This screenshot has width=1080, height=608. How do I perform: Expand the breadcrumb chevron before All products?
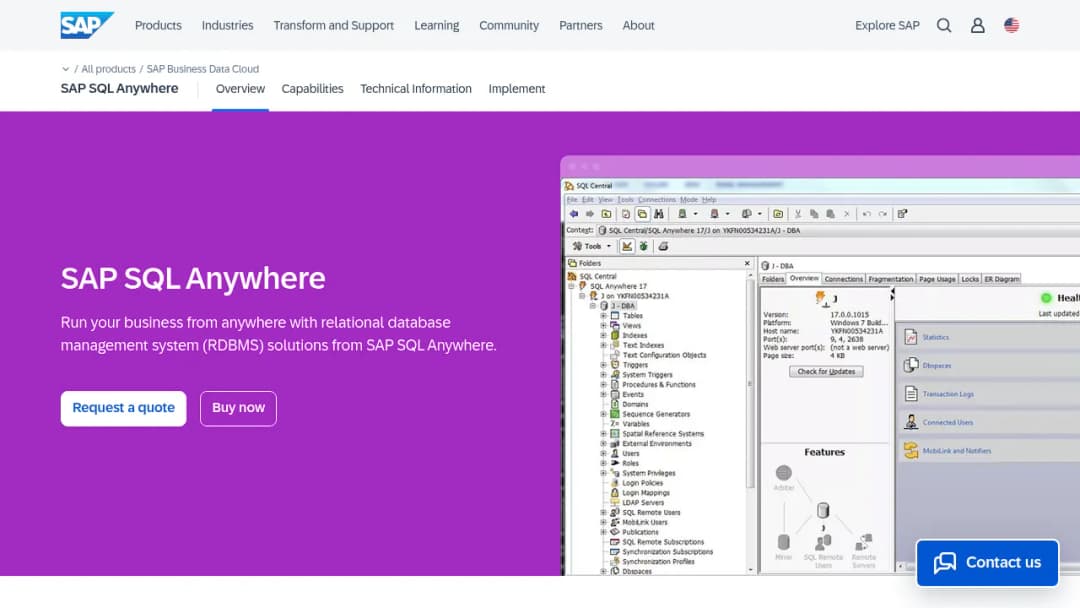pyautogui.click(x=65, y=69)
